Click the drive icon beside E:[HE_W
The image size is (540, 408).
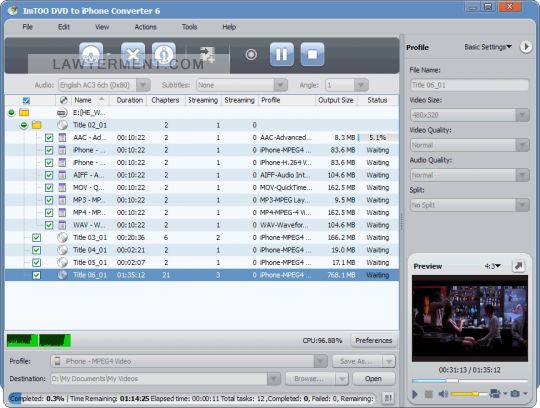tap(62, 113)
